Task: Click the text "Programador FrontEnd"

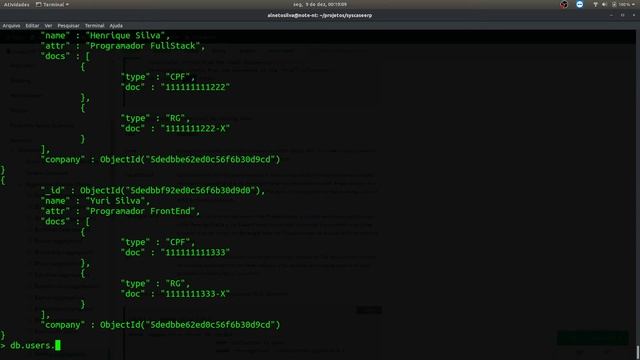Action: [140, 211]
